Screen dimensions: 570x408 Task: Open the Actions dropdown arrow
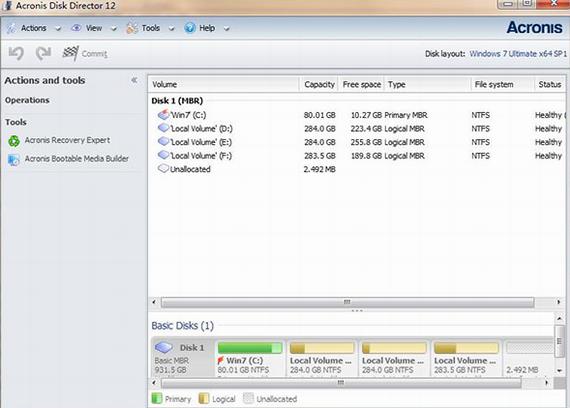(x=58, y=28)
